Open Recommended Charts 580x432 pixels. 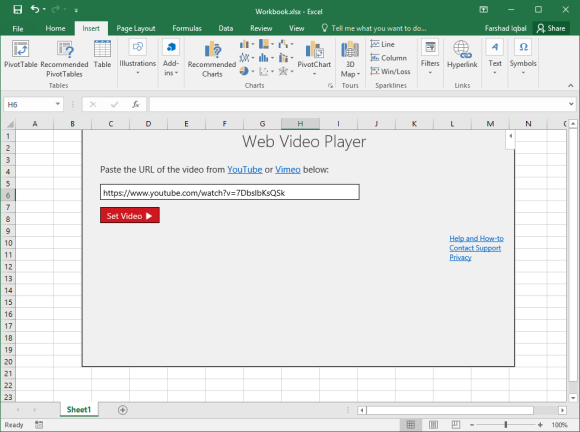coord(212,59)
